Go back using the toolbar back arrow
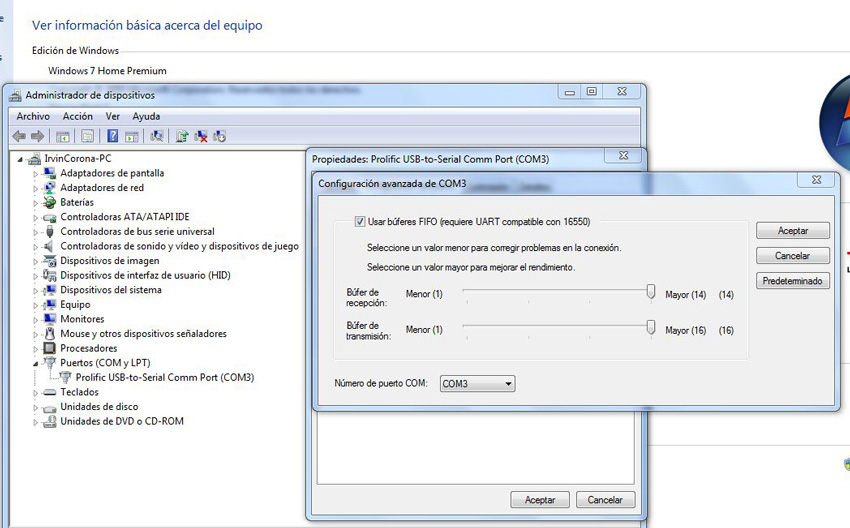This screenshot has width=850, height=528. 19,136
